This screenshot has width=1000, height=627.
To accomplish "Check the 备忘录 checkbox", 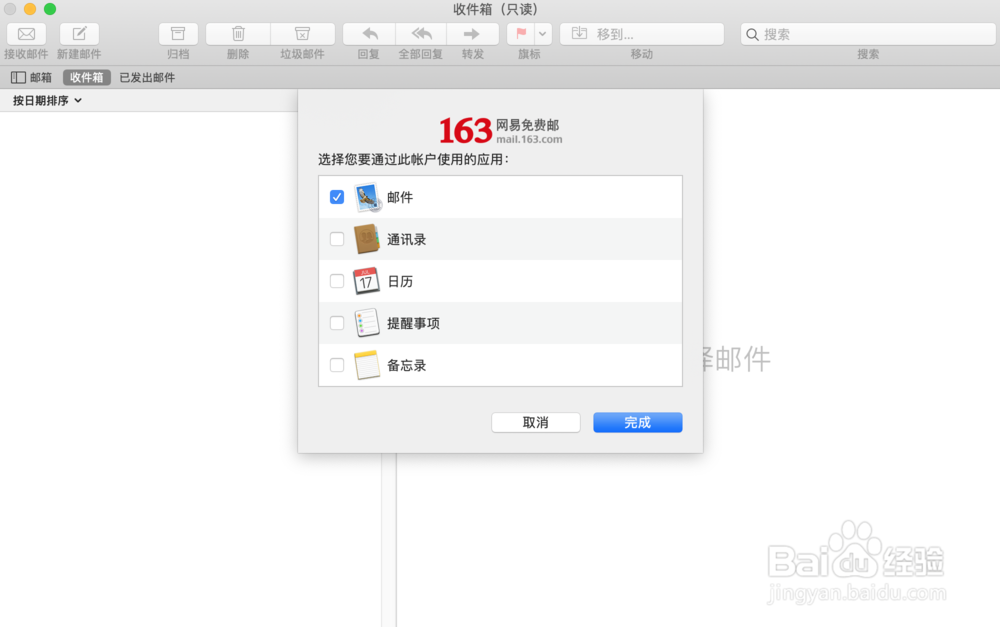I will (x=337, y=365).
